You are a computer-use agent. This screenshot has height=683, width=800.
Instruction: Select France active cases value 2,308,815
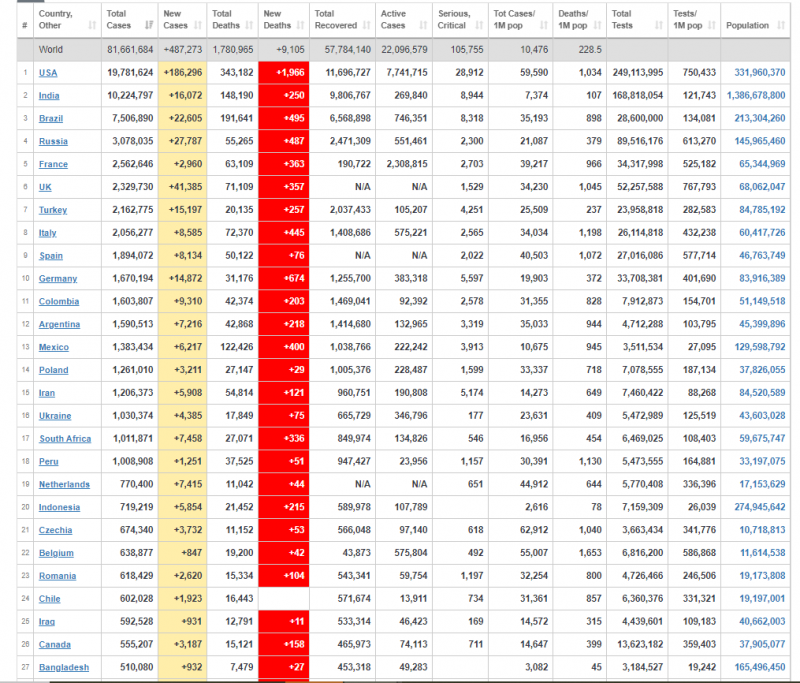pos(407,164)
